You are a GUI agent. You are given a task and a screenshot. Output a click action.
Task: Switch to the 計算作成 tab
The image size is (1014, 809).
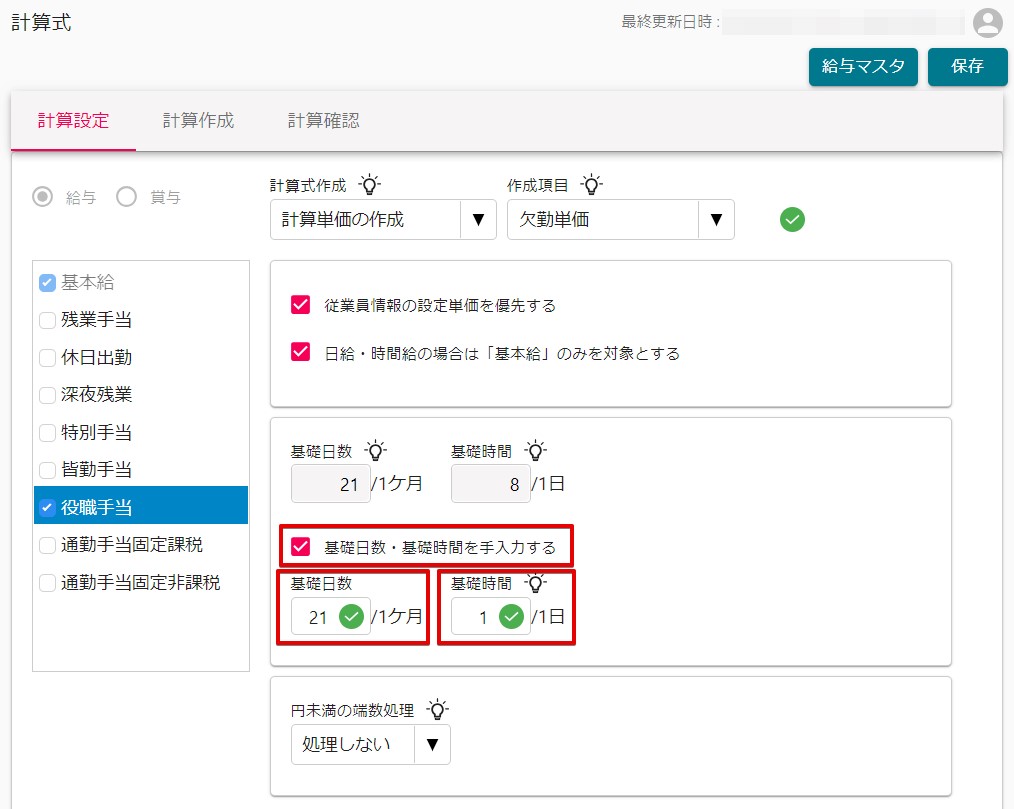click(x=198, y=121)
